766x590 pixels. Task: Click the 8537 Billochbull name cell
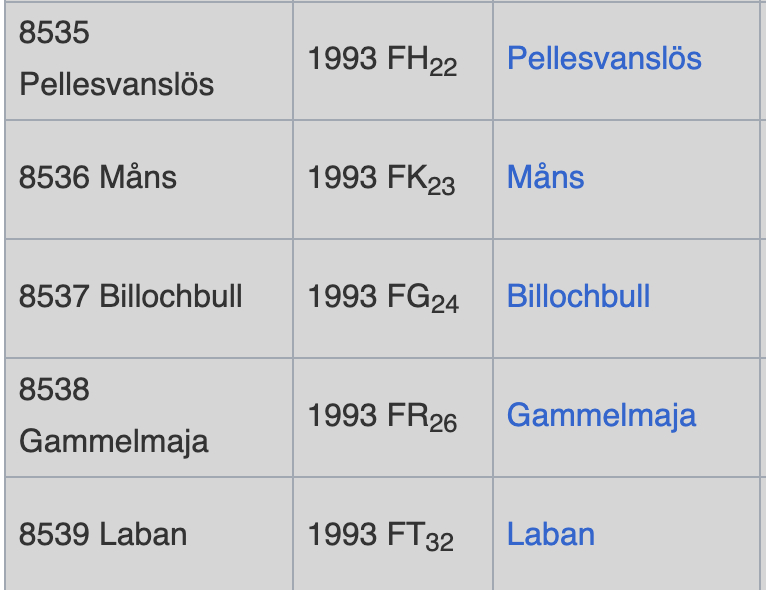(x=131, y=297)
